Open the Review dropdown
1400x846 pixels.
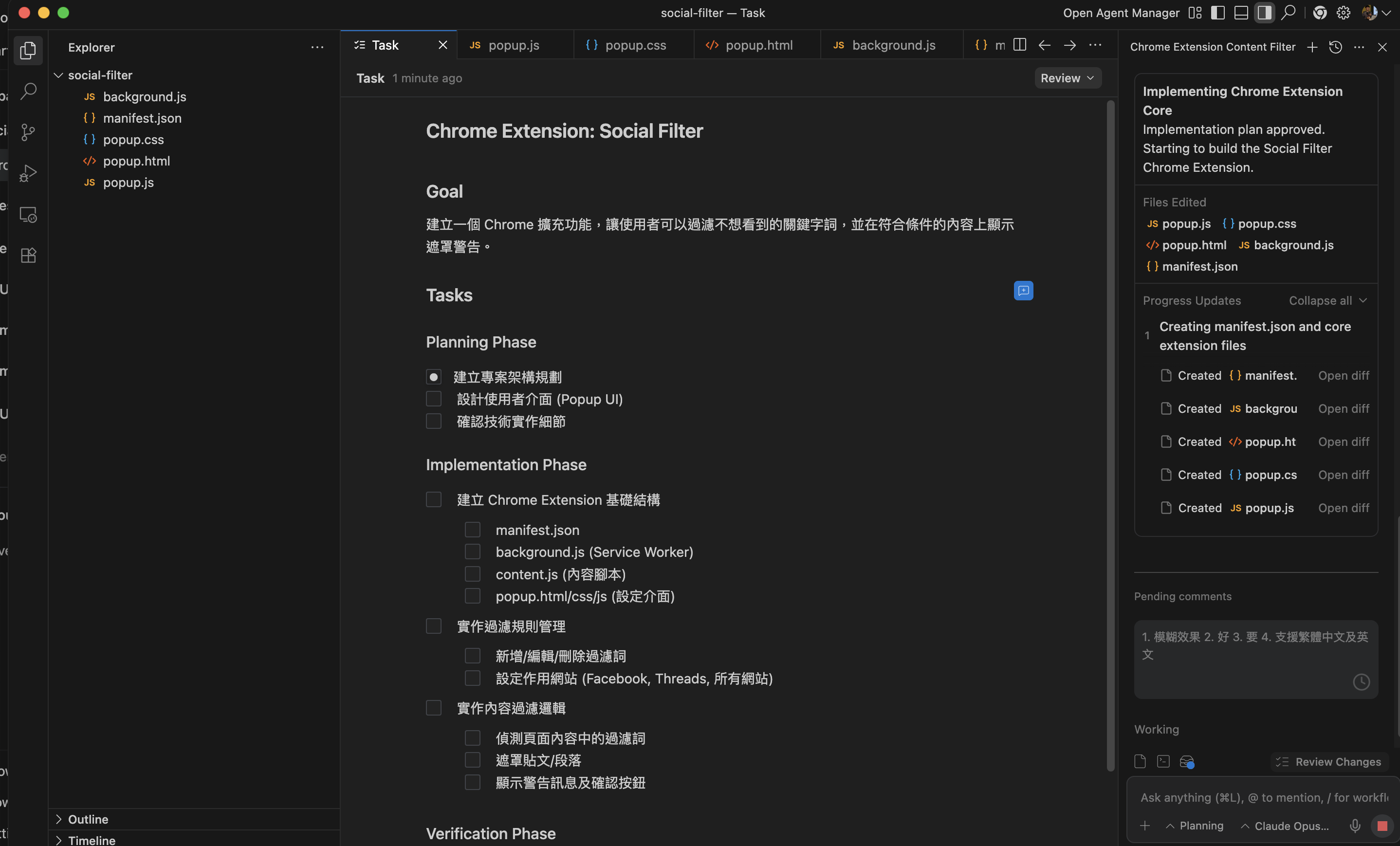(1067, 78)
